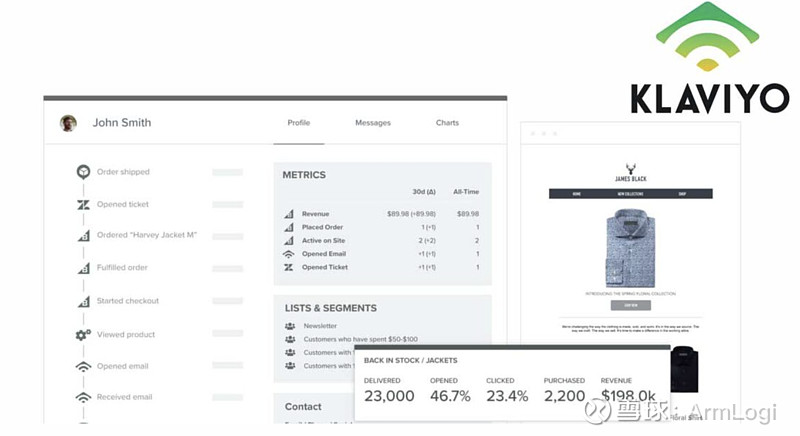Click the Opened Email metric label

coord(323,253)
